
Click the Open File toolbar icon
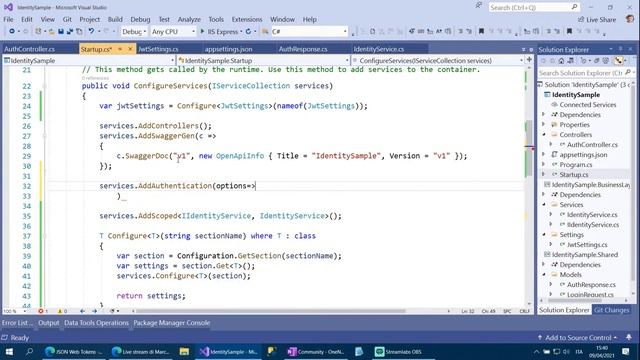51,31
